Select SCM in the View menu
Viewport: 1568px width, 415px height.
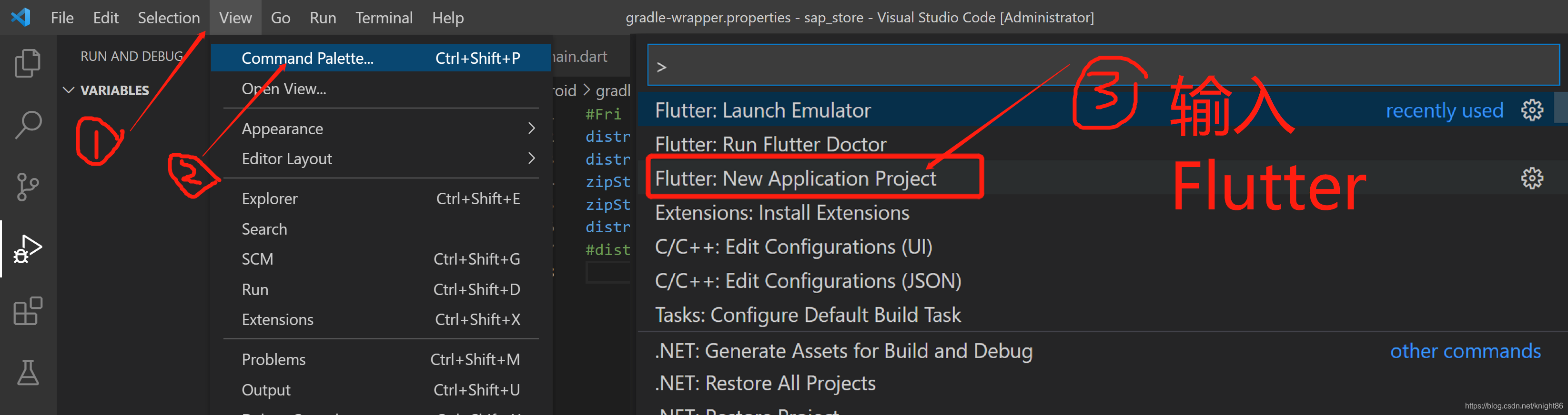tap(381, 259)
